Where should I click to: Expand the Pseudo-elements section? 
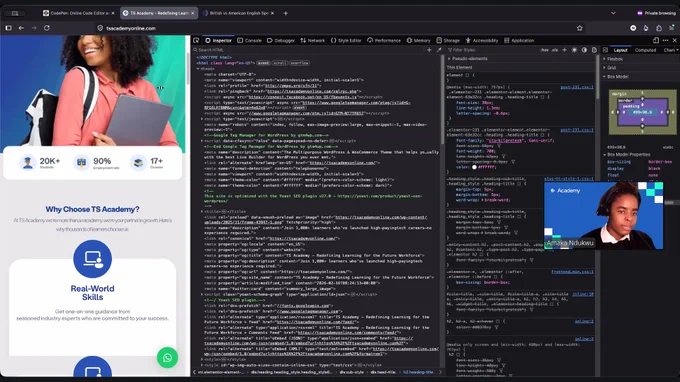point(449,59)
